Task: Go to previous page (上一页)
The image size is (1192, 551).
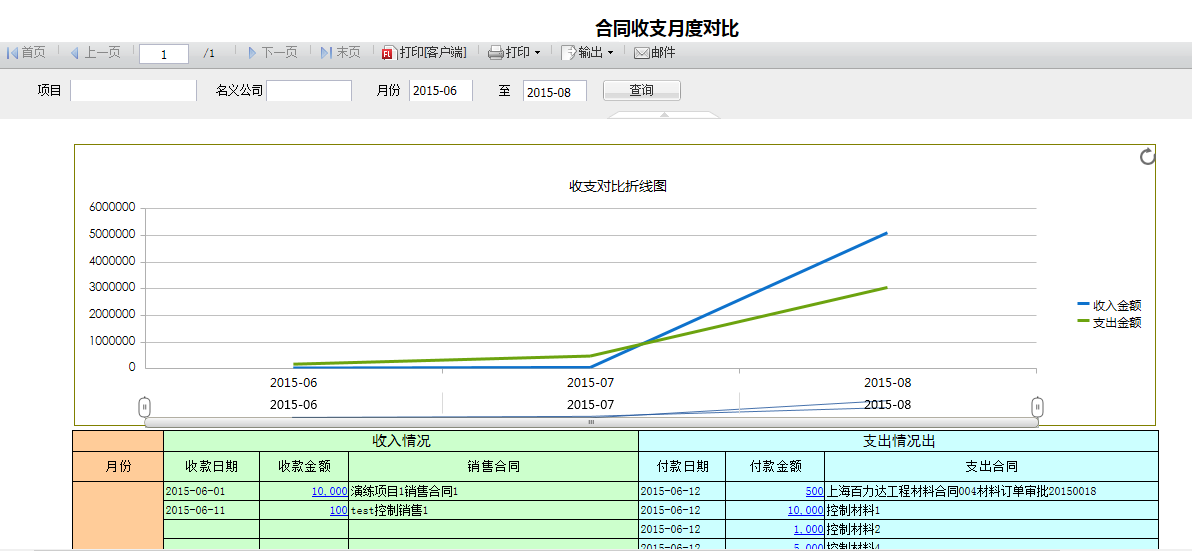Action: [x=95, y=52]
